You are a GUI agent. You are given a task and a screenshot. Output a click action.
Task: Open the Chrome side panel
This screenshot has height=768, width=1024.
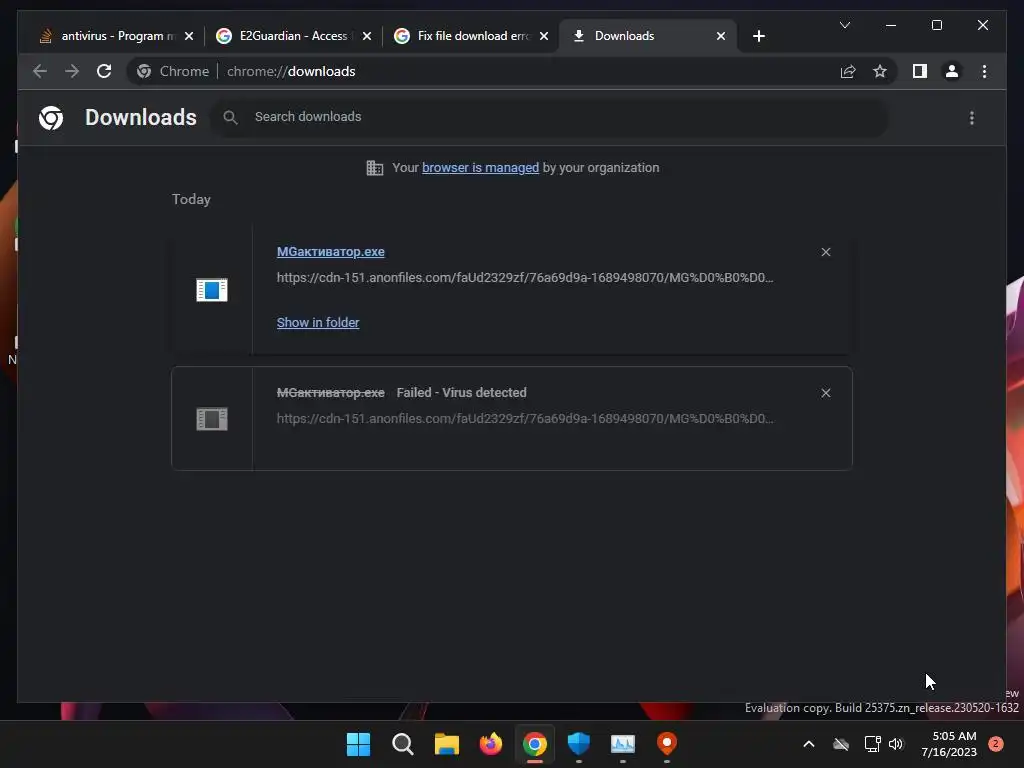(x=920, y=71)
